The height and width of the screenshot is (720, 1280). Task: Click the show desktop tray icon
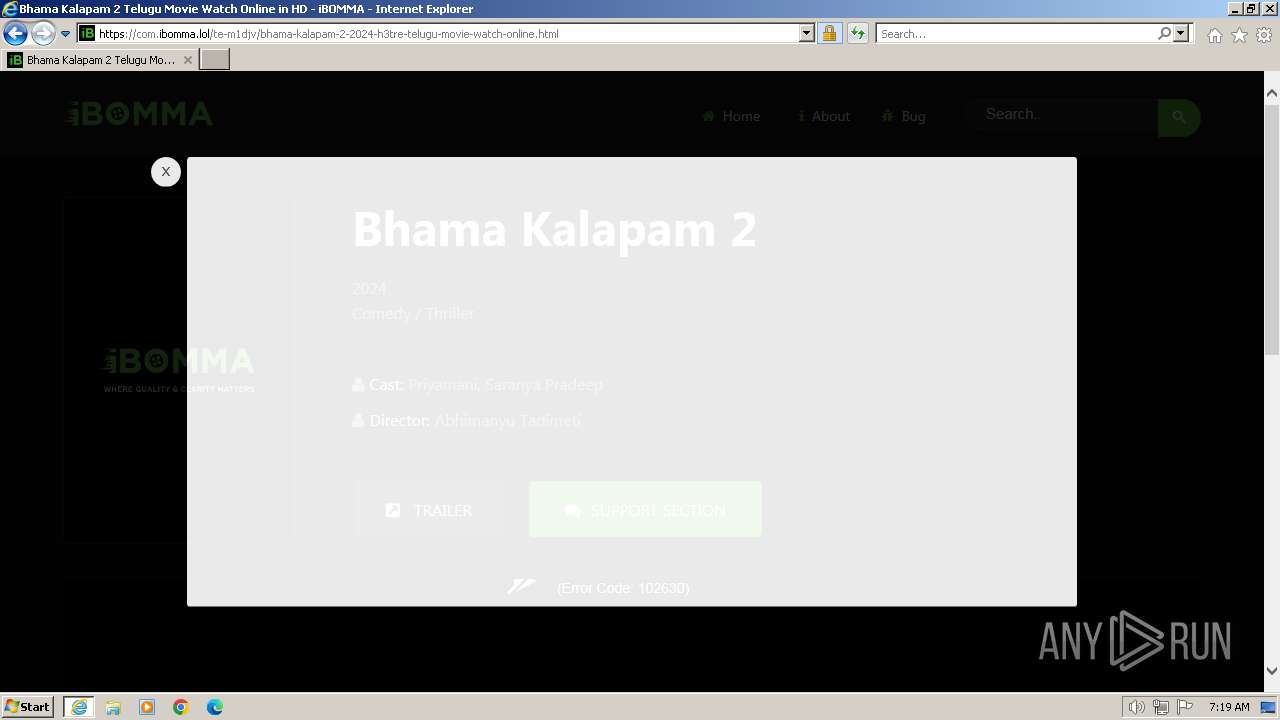coord(1268,707)
